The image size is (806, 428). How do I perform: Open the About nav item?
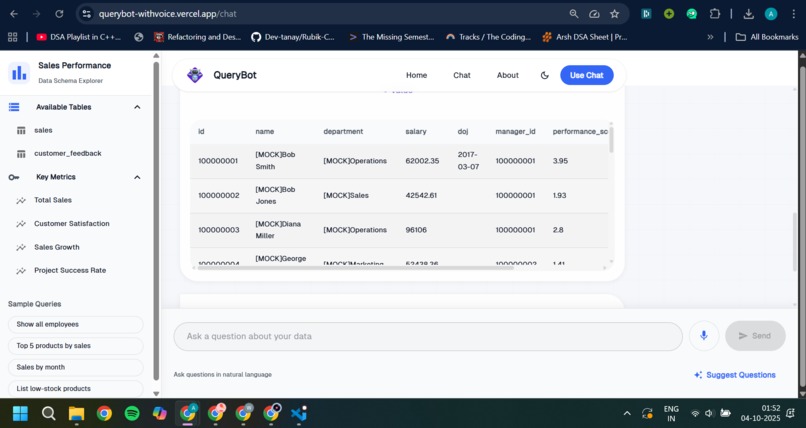507,75
